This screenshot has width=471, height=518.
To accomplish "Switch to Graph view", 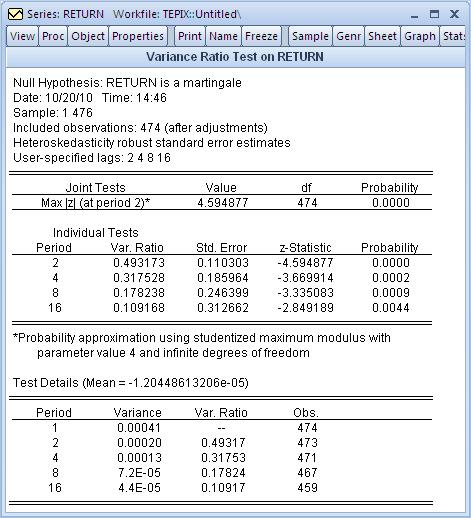I will pyautogui.click(x=420, y=36).
